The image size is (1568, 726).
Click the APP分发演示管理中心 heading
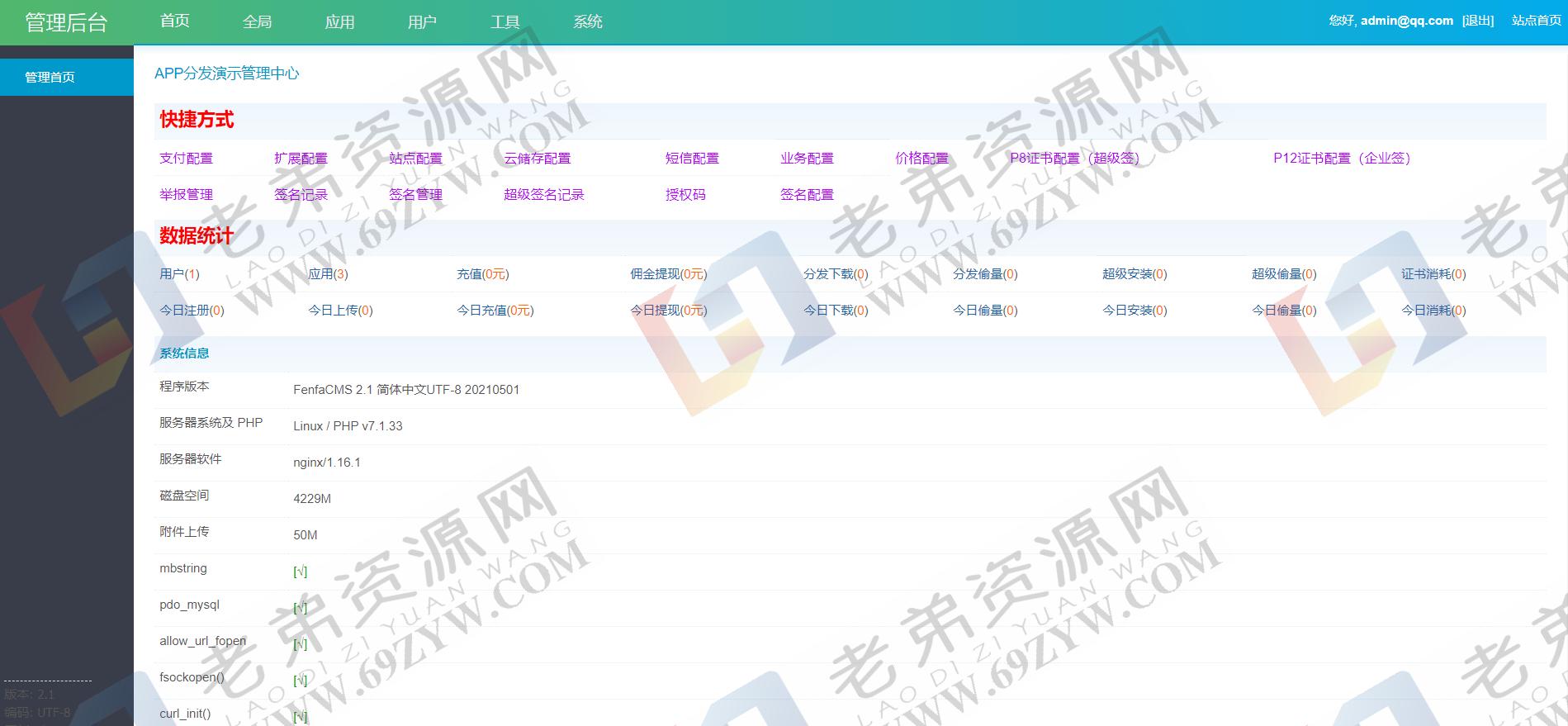point(227,73)
